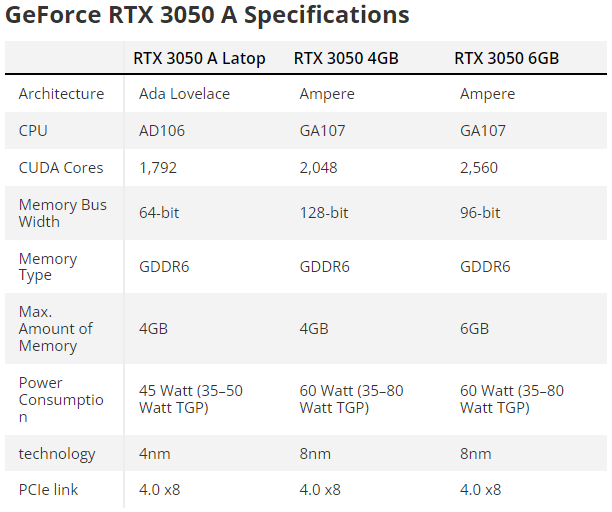Select the 'PCIe link' row label
Viewport: 612px width, 512px height.
[x=48, y=490]
